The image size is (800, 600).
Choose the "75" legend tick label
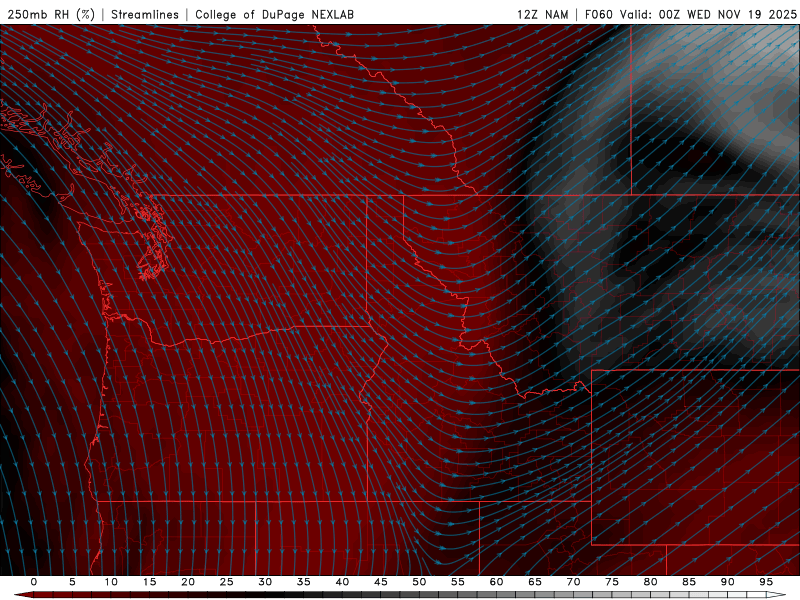point(612,582)
